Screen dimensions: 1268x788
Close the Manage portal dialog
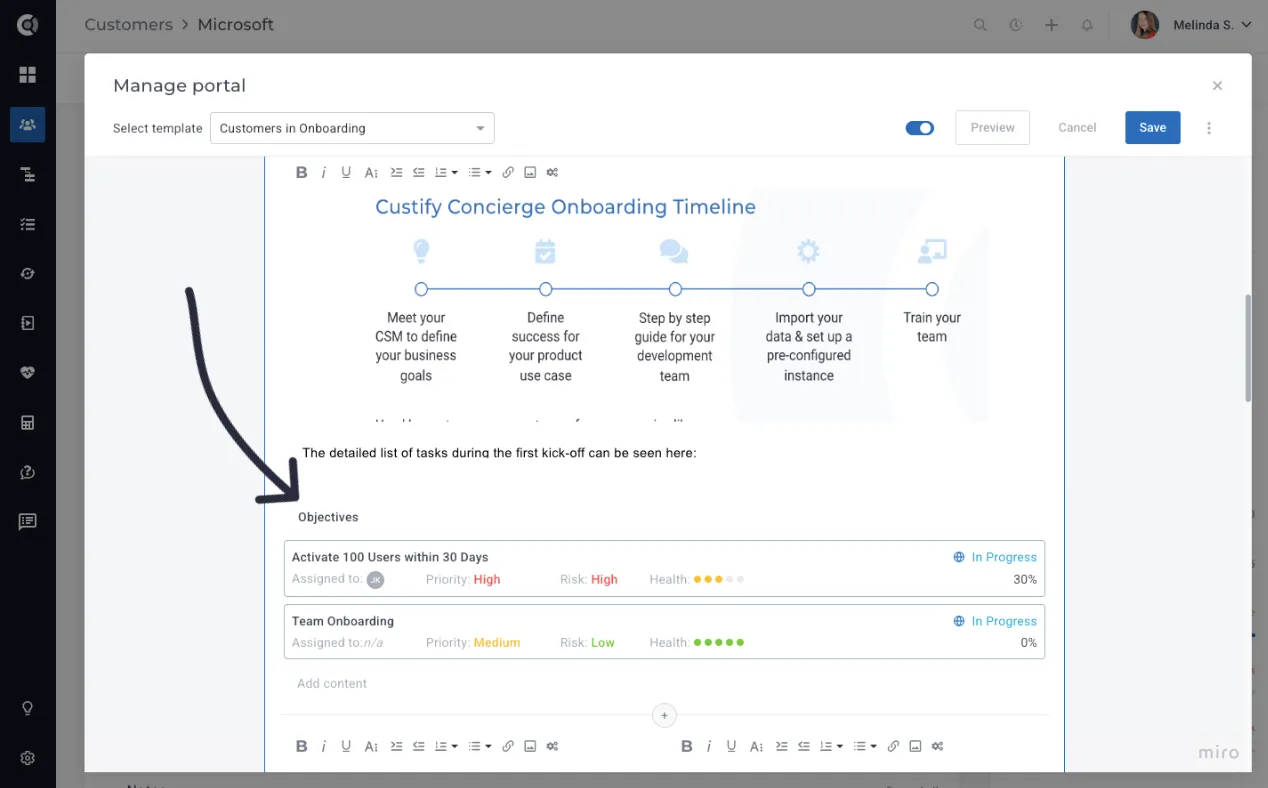(x=1217, y=86)
